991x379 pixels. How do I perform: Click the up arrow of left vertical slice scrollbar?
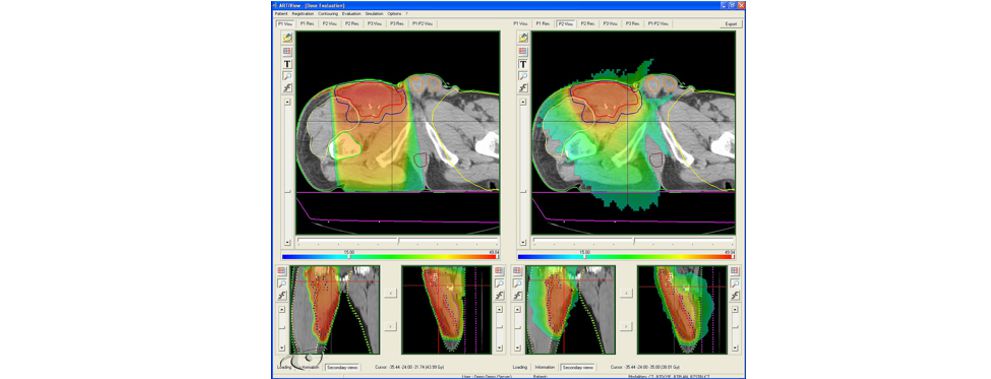(x=287, y=101)
